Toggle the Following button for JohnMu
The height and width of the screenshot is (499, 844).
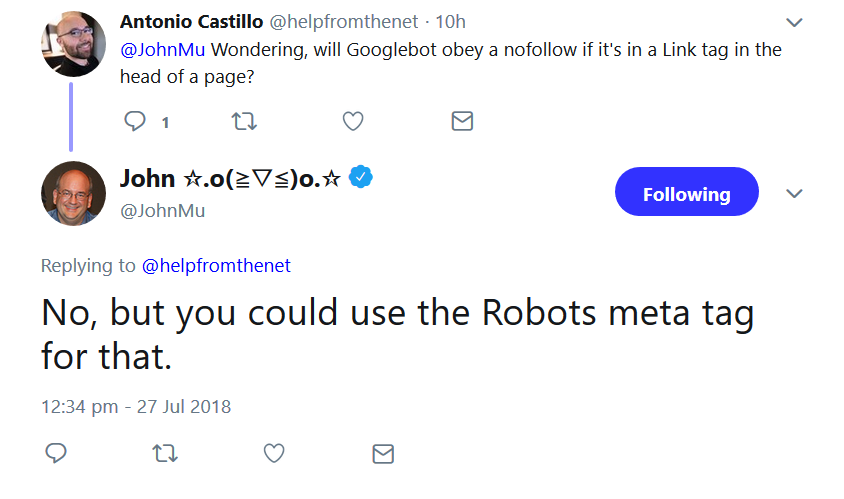(x=686, y=193)
